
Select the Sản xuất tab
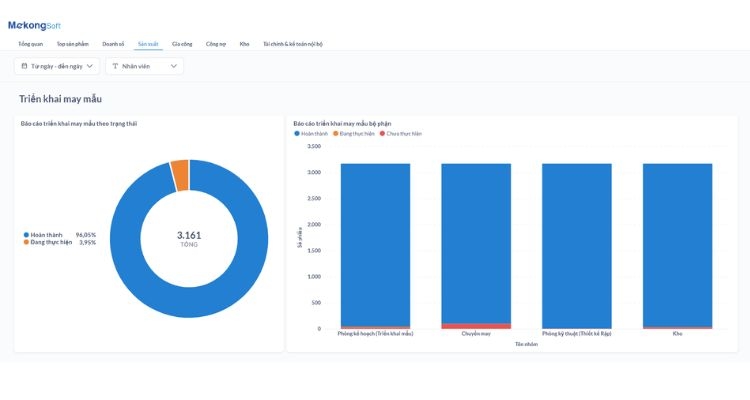click(x=148, y=44)
